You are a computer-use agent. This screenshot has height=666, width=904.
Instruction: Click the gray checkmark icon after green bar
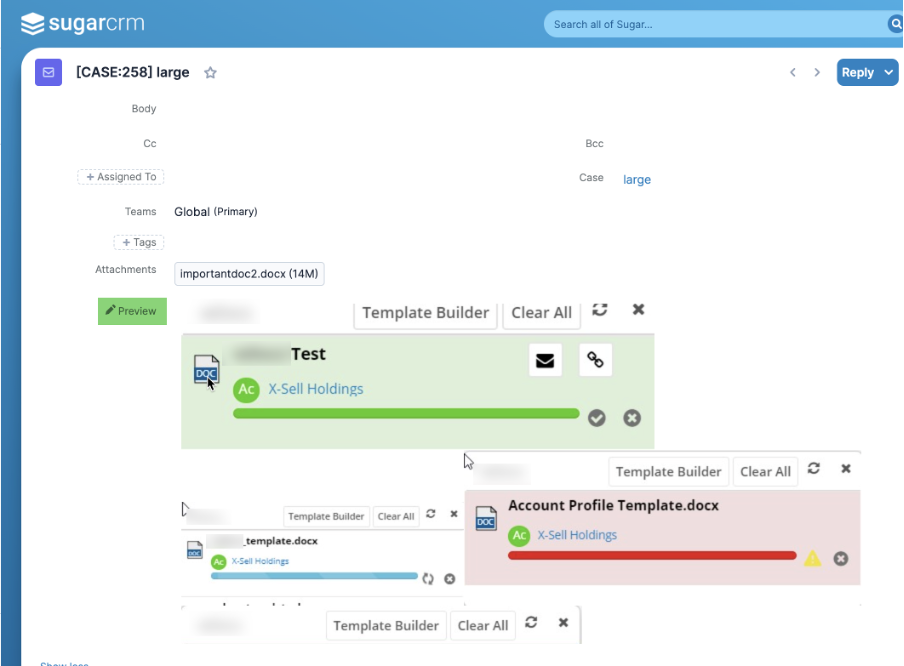coord(597,418)
